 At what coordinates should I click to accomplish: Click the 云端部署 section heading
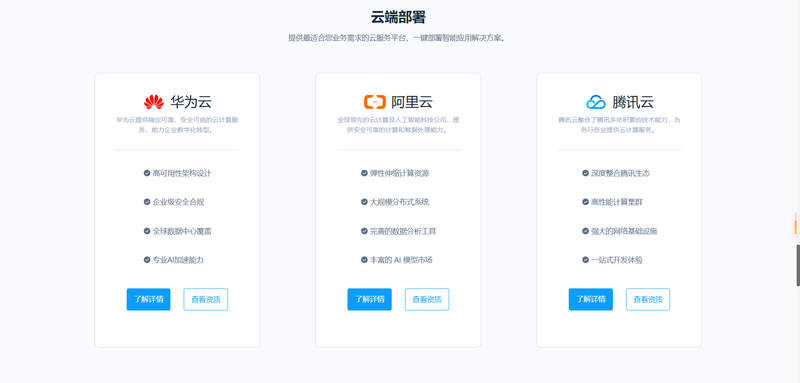398,17
